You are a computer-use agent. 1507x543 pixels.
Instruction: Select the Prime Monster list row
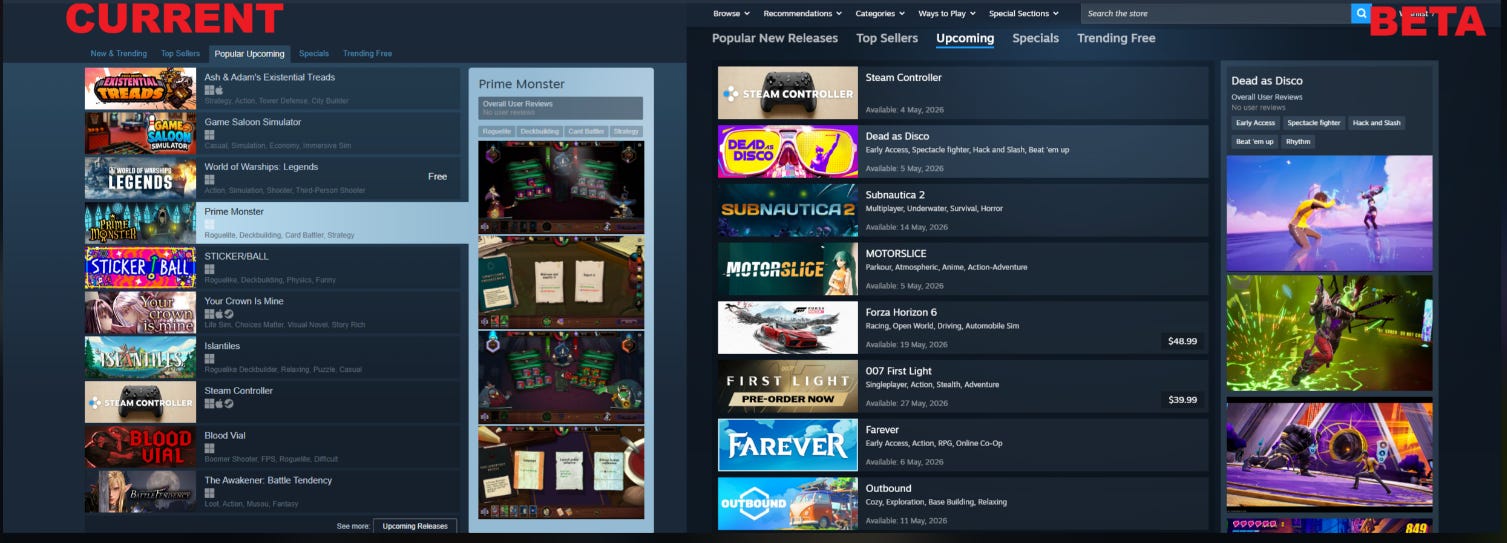tap(276, 223)
